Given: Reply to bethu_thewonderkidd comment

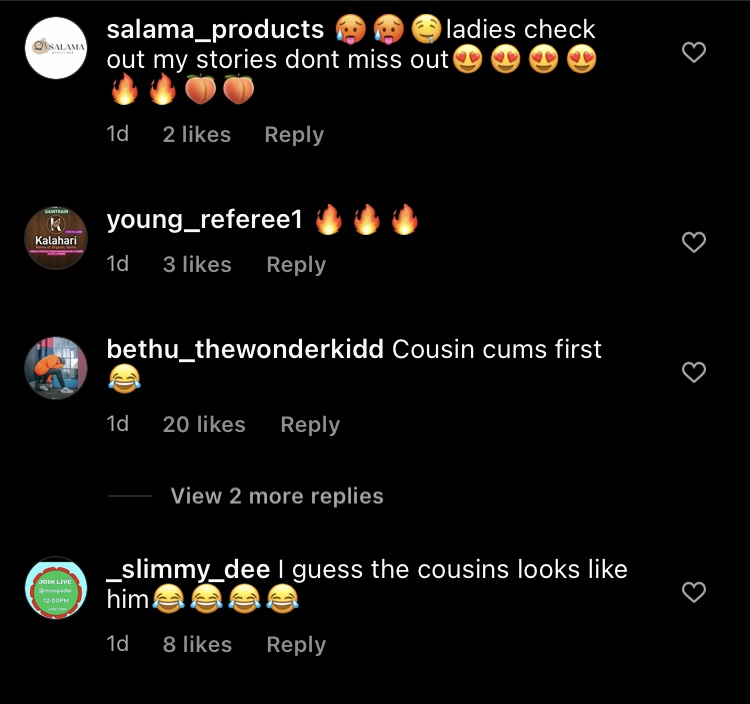Looking at the screenshot, I should (x=310, y=425).
